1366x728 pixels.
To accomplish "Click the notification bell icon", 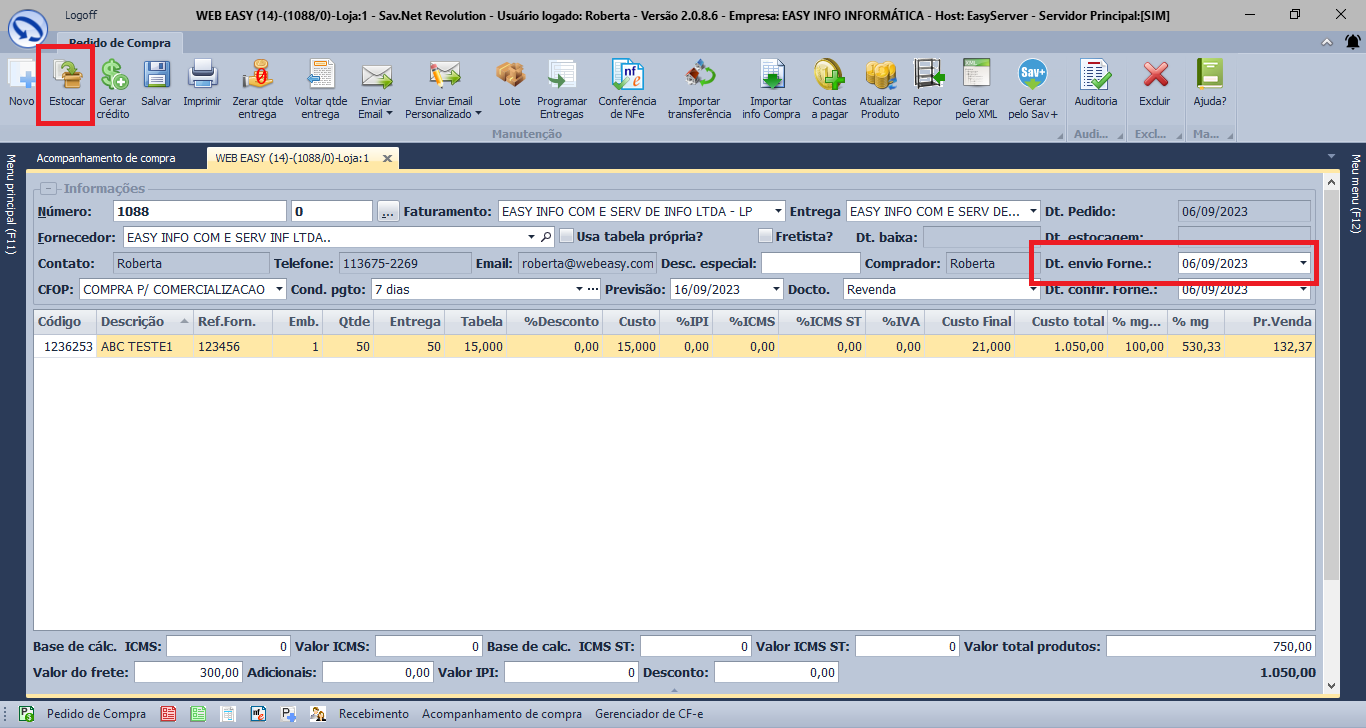I will (x=1352, y=42).
